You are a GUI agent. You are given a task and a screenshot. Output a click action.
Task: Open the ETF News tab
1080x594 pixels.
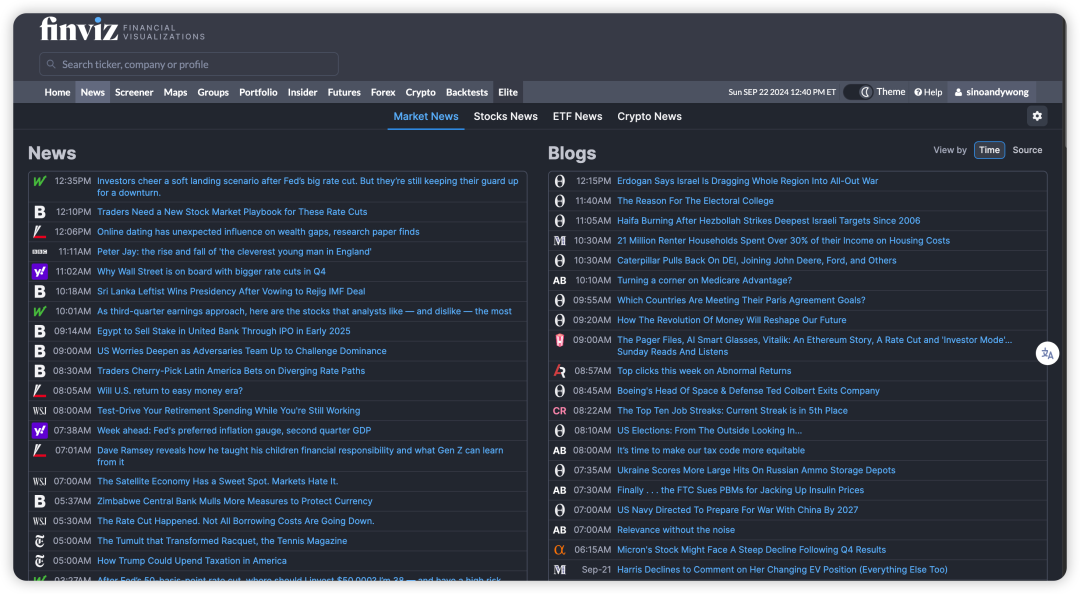click(577, 116)
